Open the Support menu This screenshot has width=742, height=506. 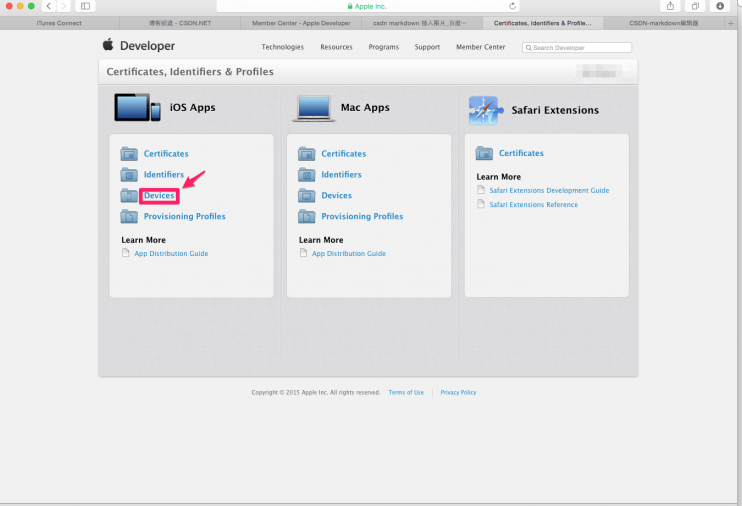[427, 47]
